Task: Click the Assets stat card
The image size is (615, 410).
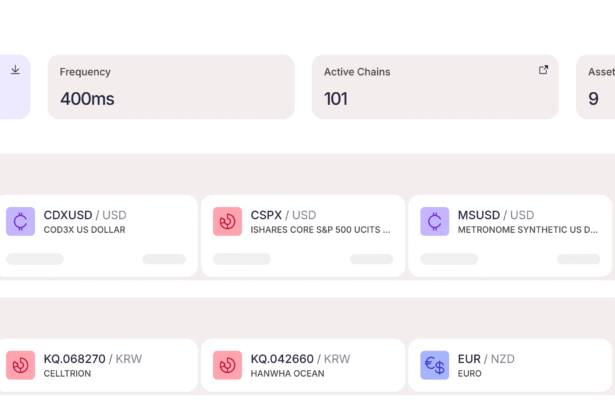Action: click(x=598, y=87)
